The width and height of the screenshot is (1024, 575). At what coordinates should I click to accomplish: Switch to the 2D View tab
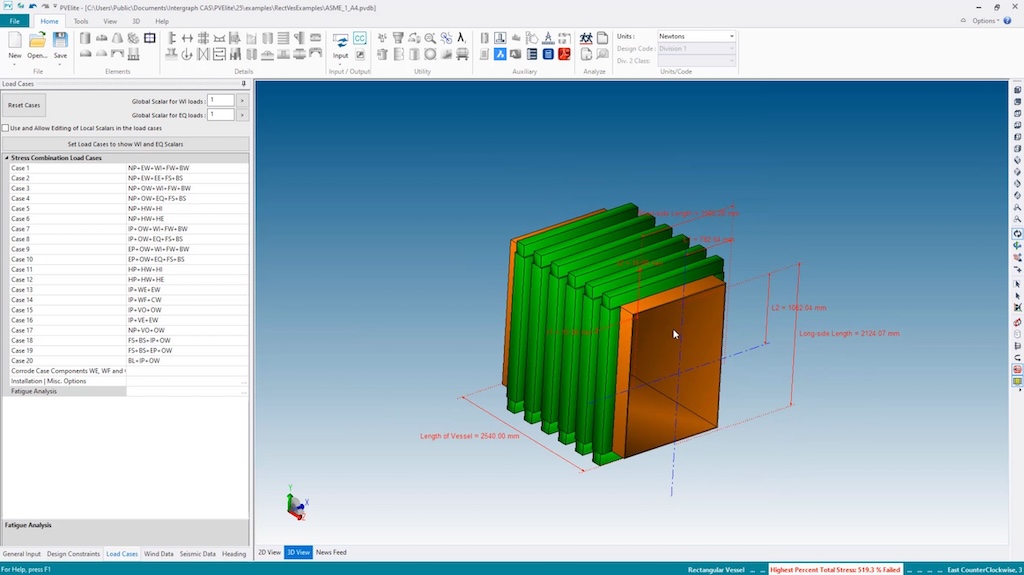click(269, 552)
